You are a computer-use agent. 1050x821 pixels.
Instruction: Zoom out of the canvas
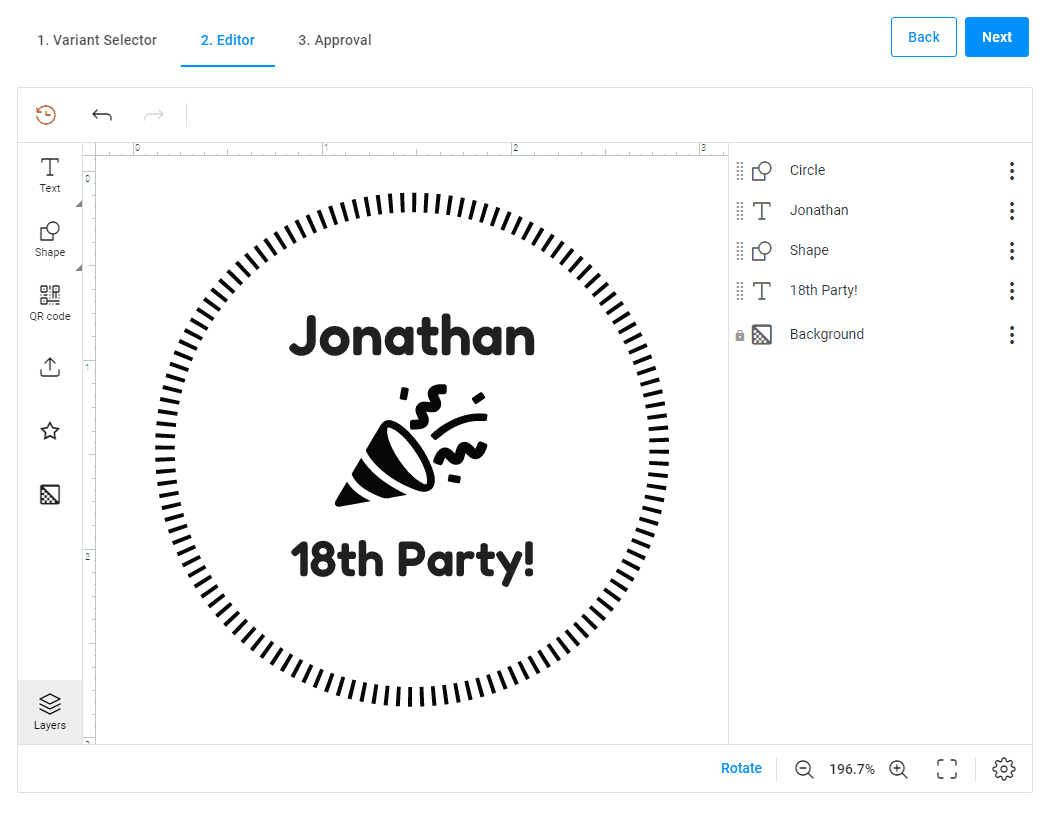[804, 769]
